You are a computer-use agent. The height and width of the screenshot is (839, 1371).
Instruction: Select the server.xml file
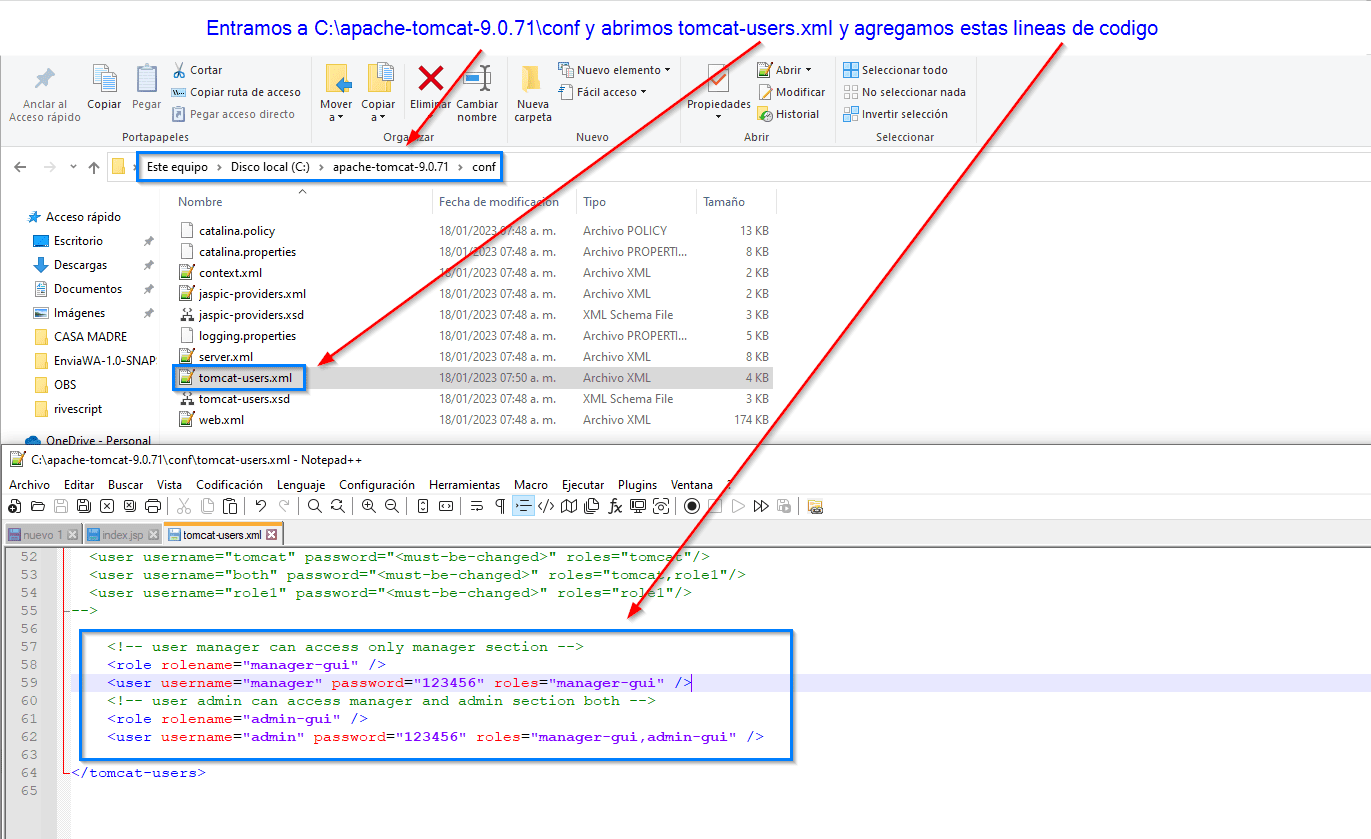pos(225,357)
